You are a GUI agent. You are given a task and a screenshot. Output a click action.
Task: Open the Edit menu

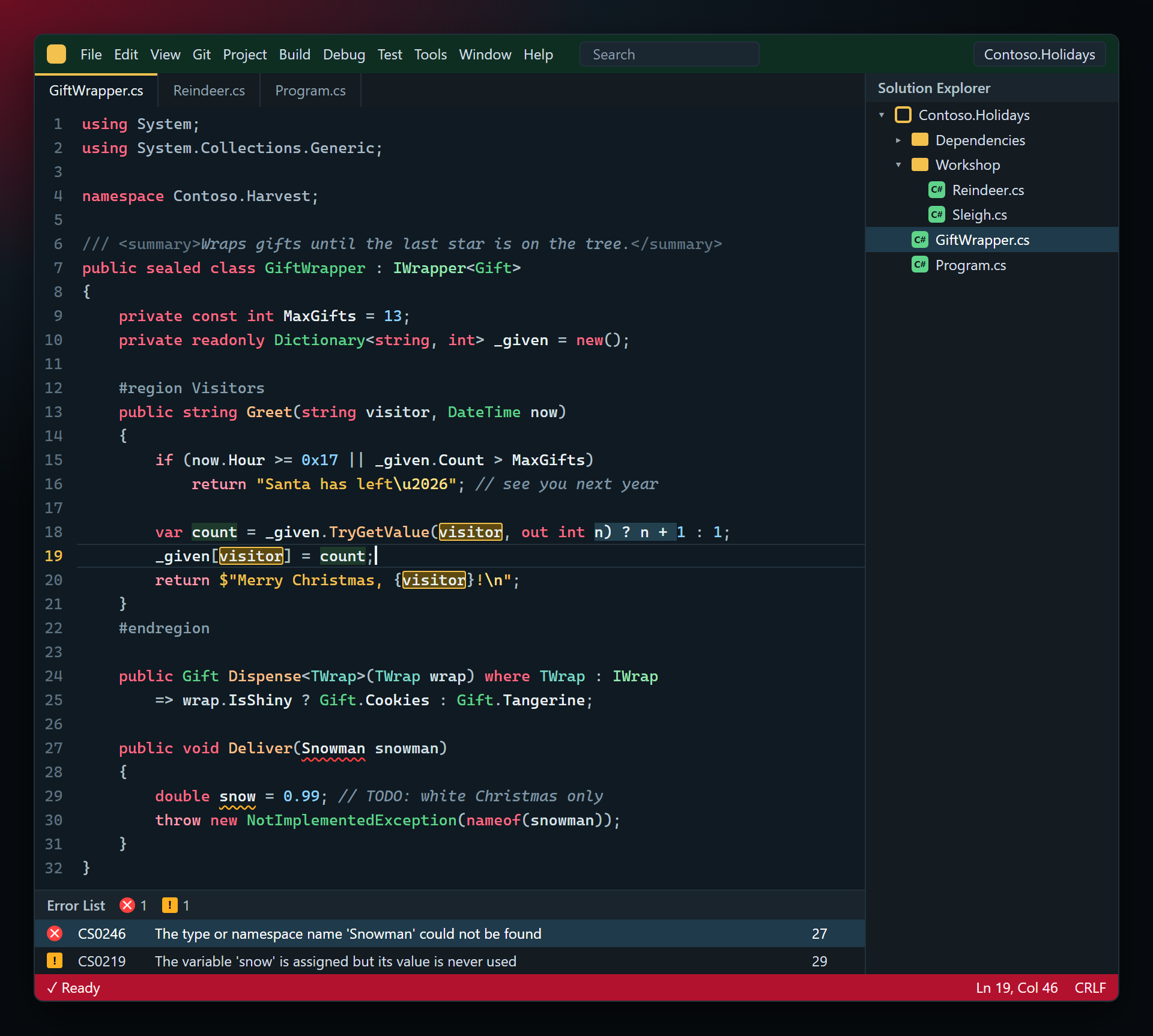click(x=126, y=55)
